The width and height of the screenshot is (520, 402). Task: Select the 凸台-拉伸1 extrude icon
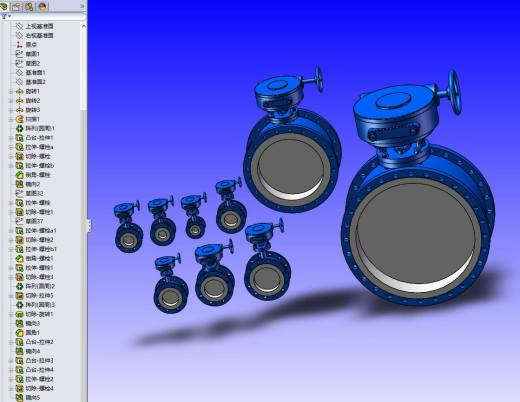(x=19, y=138)
